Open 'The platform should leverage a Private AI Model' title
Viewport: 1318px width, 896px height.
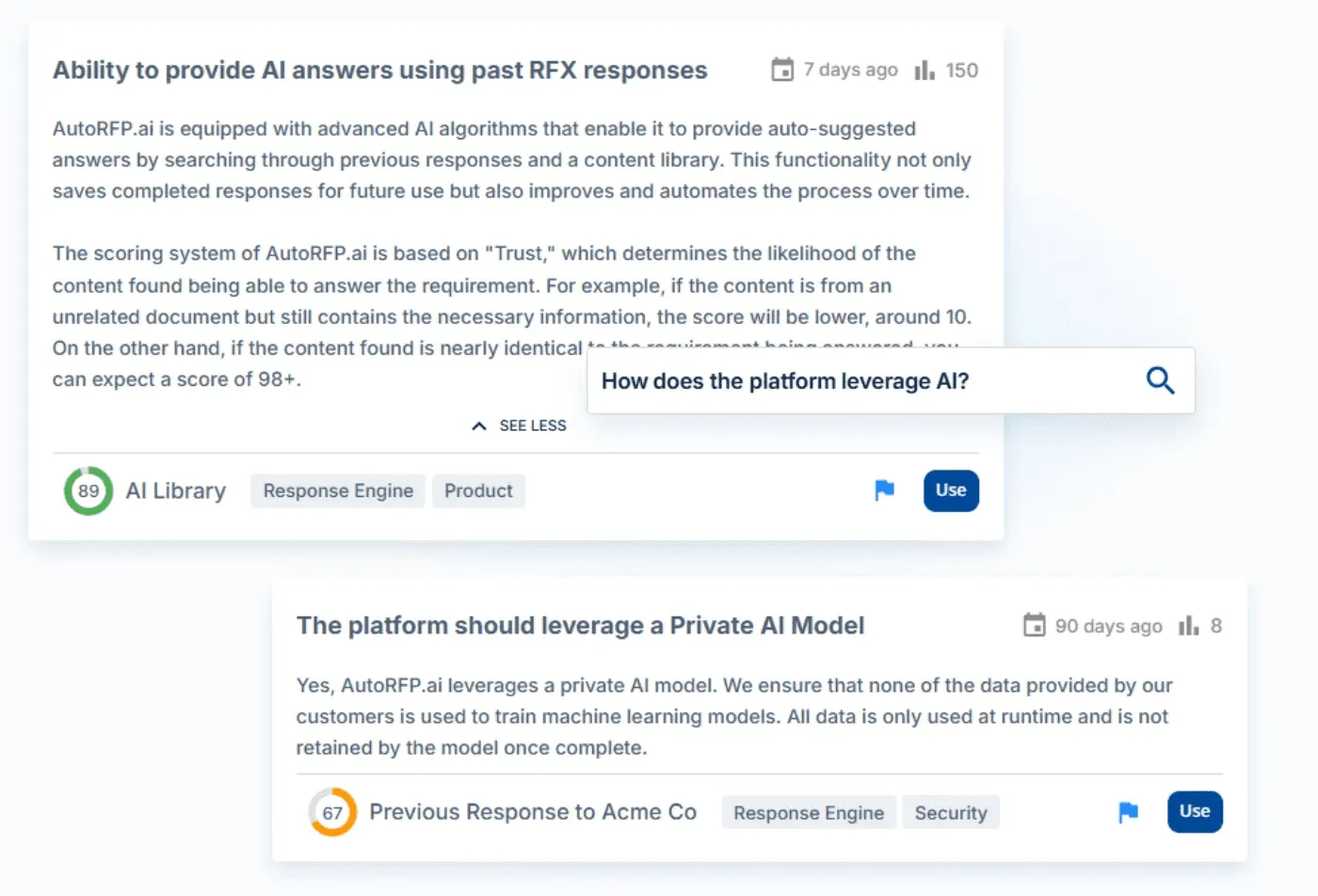[x=580, y=626]
